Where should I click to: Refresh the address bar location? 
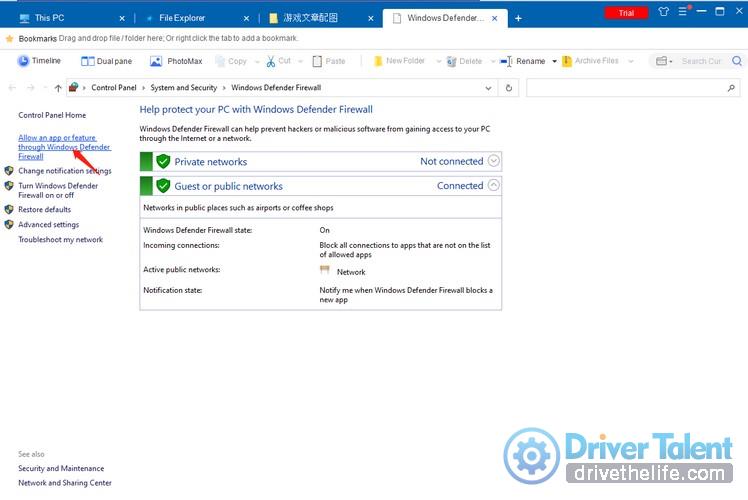click(509, 88)
